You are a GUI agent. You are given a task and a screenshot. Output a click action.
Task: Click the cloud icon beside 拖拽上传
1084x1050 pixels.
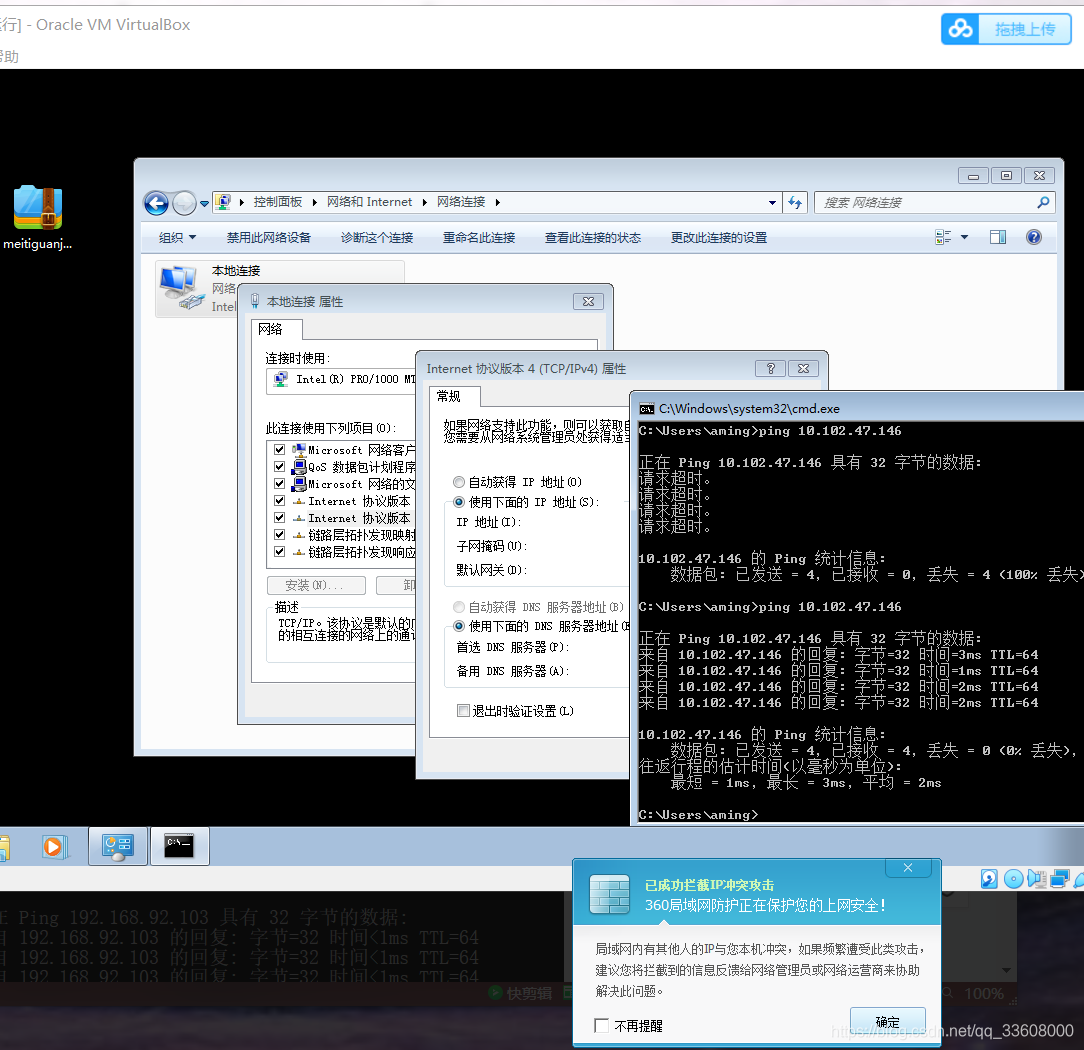point(960,29)
